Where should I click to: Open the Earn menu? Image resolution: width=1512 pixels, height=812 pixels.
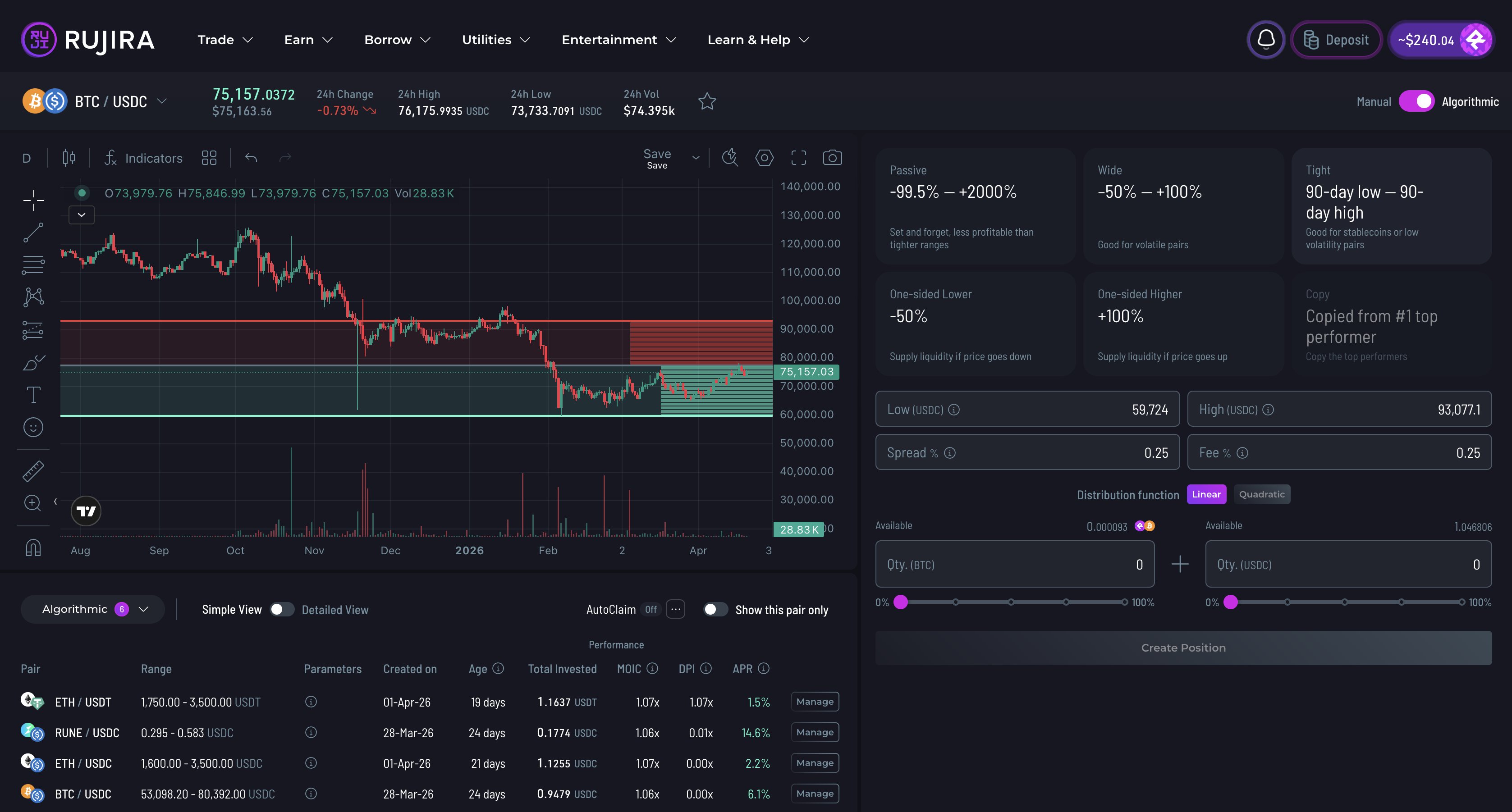308,40
